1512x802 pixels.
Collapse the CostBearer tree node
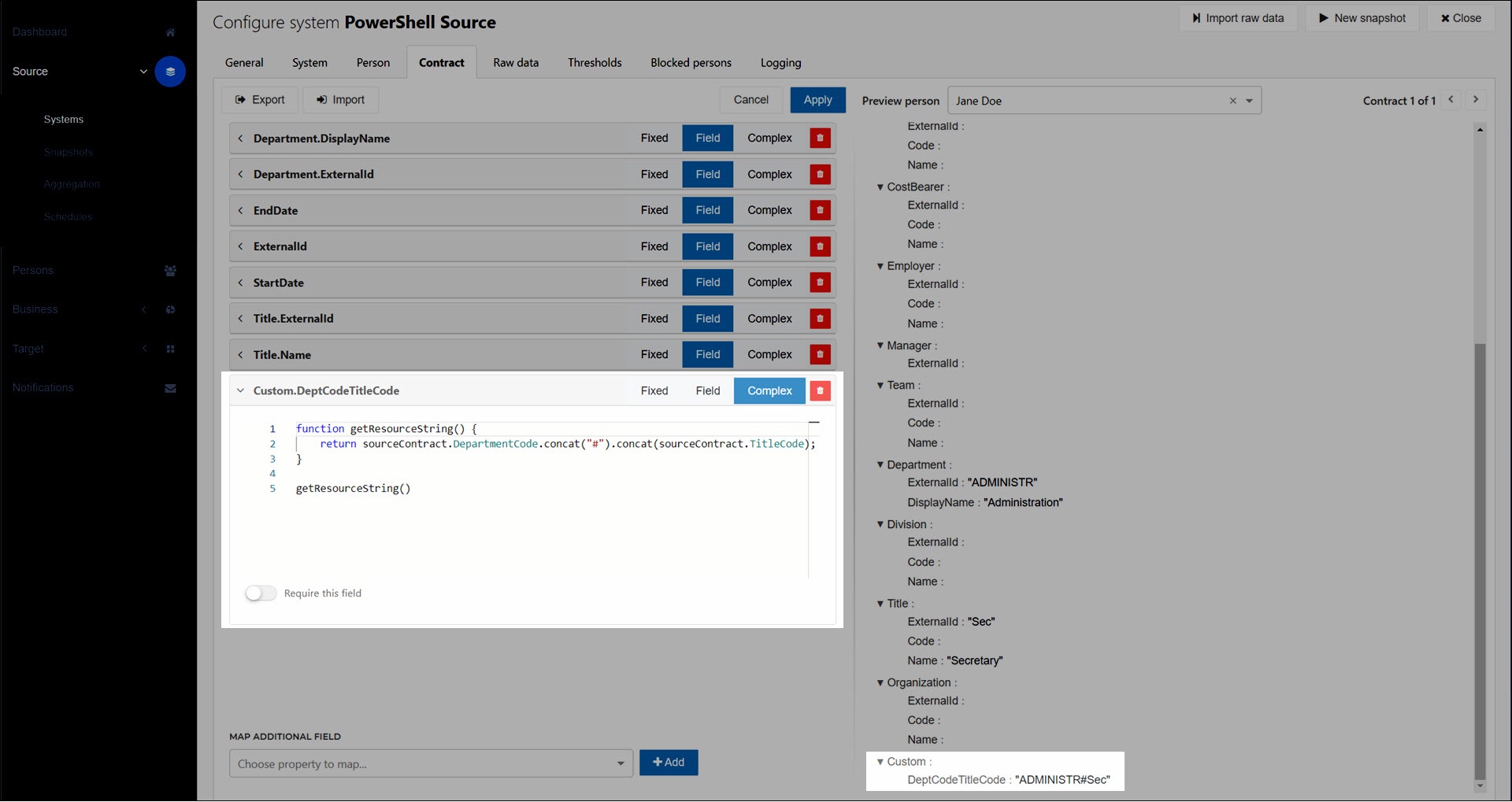(880, 187)
